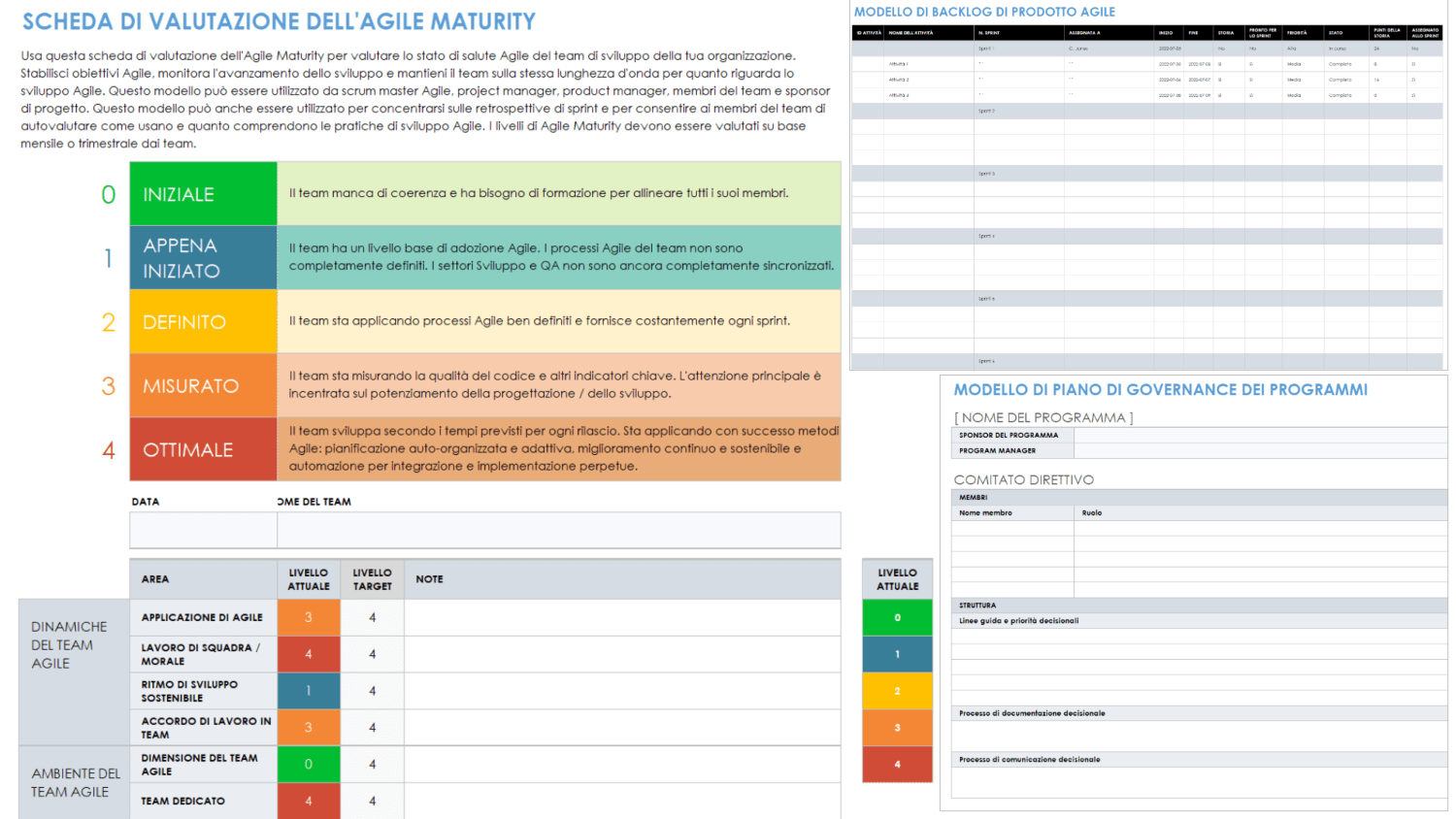Click current level 3 for APPLICAZIONE DI AGILE
This screenshot has height=819, width=1456.
(309, 617)
